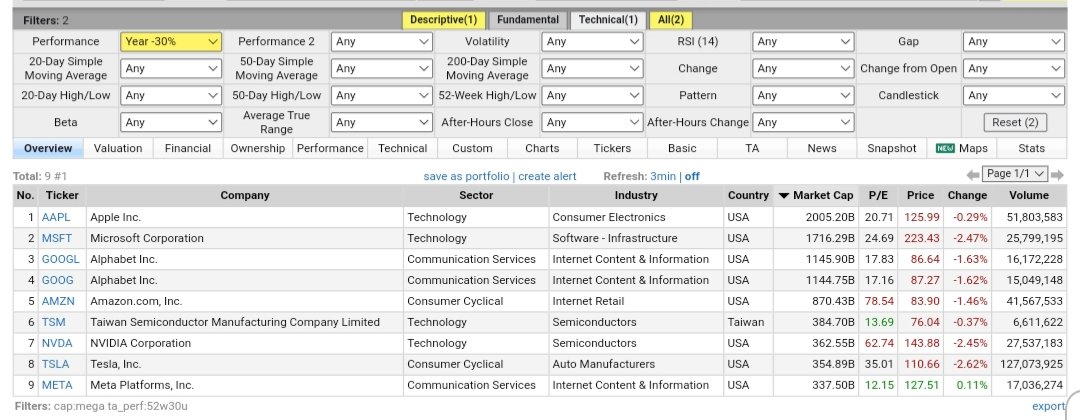Switch to the Technical(1) filter tab
Image resolution: width=1080 pixels, height=420 pixels.
click(608, 20)
